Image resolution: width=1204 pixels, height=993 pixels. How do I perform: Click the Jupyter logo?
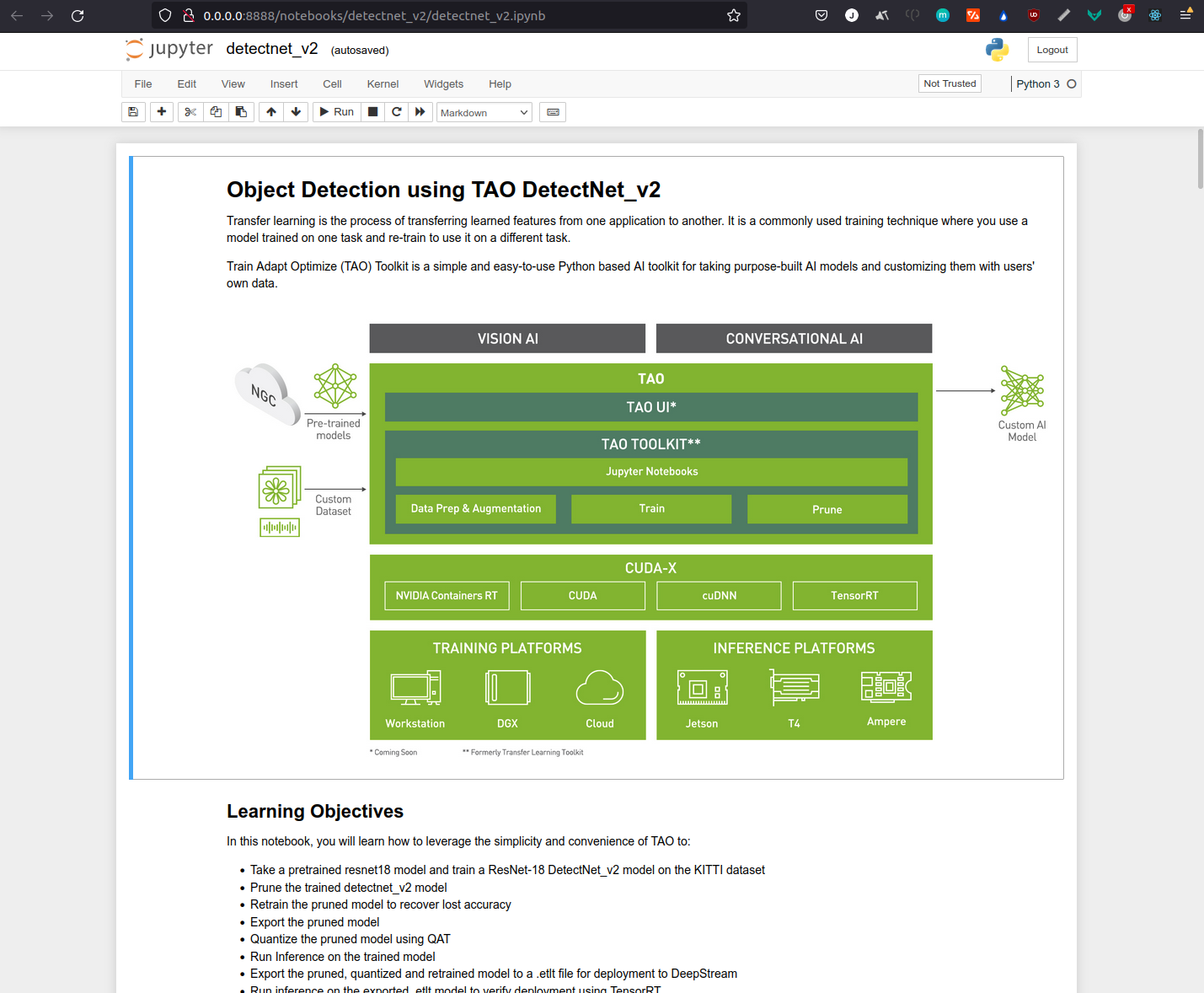pos(169,49)
